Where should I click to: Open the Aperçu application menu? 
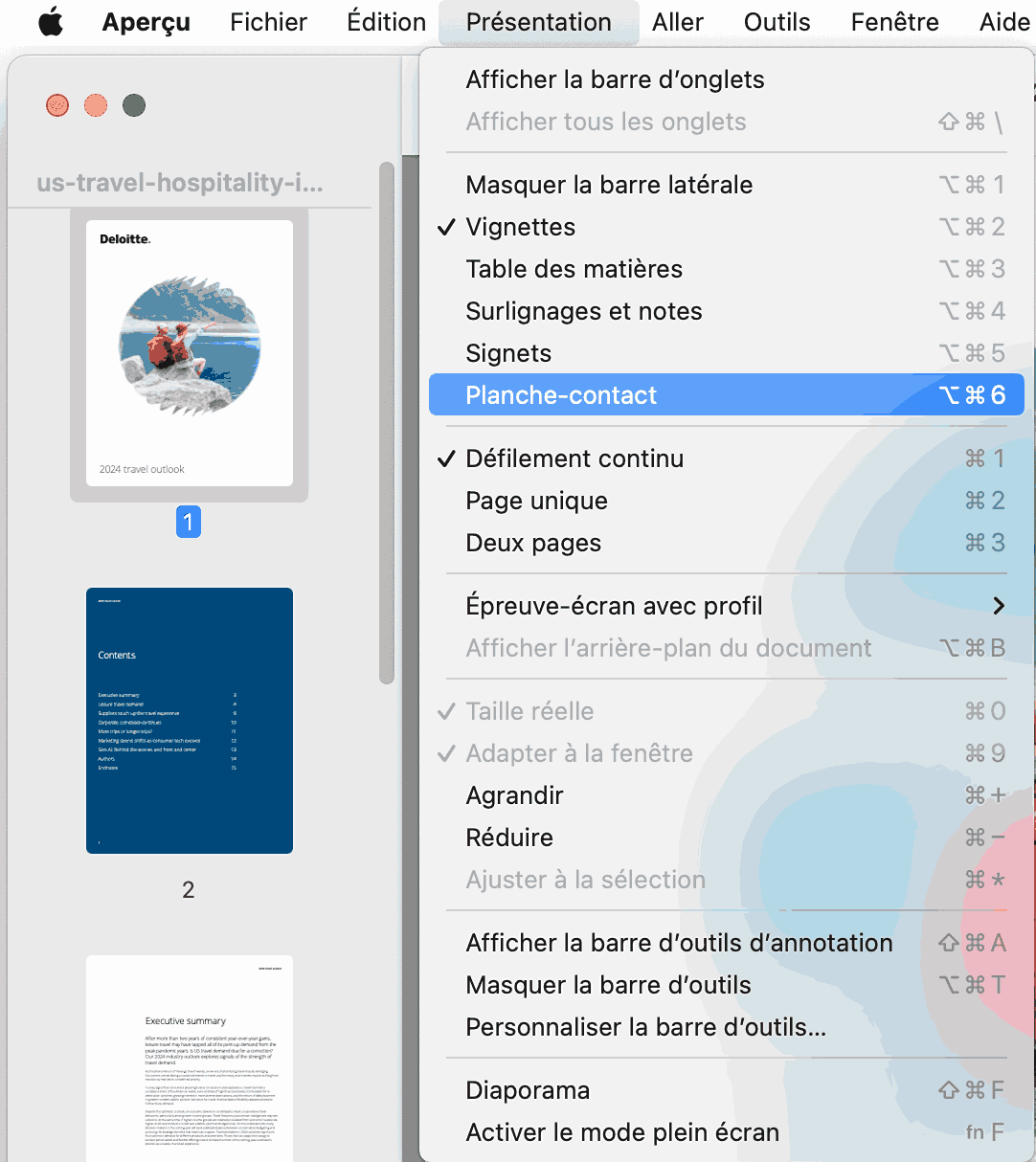[146, 22]
